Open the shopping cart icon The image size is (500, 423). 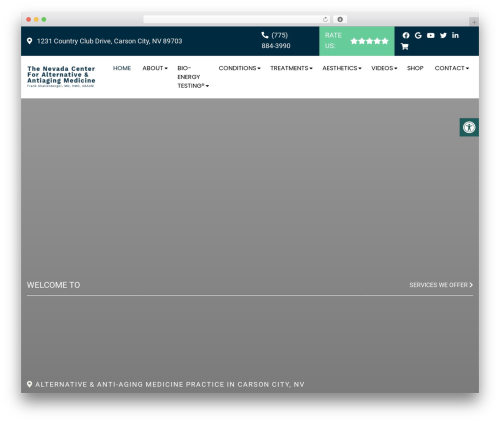click(405, 47)
